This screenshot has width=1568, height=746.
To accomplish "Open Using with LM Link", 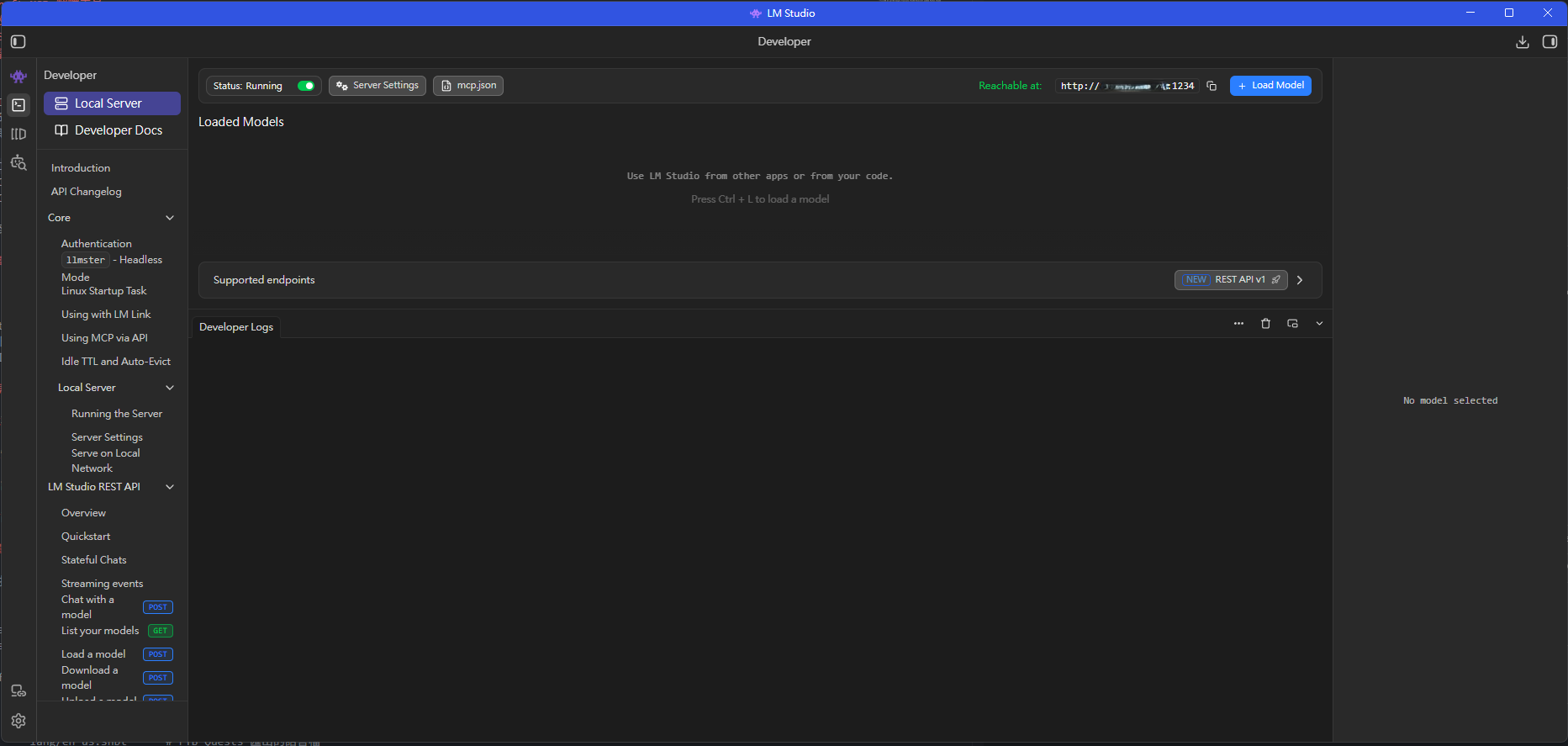I will point(106,315).
